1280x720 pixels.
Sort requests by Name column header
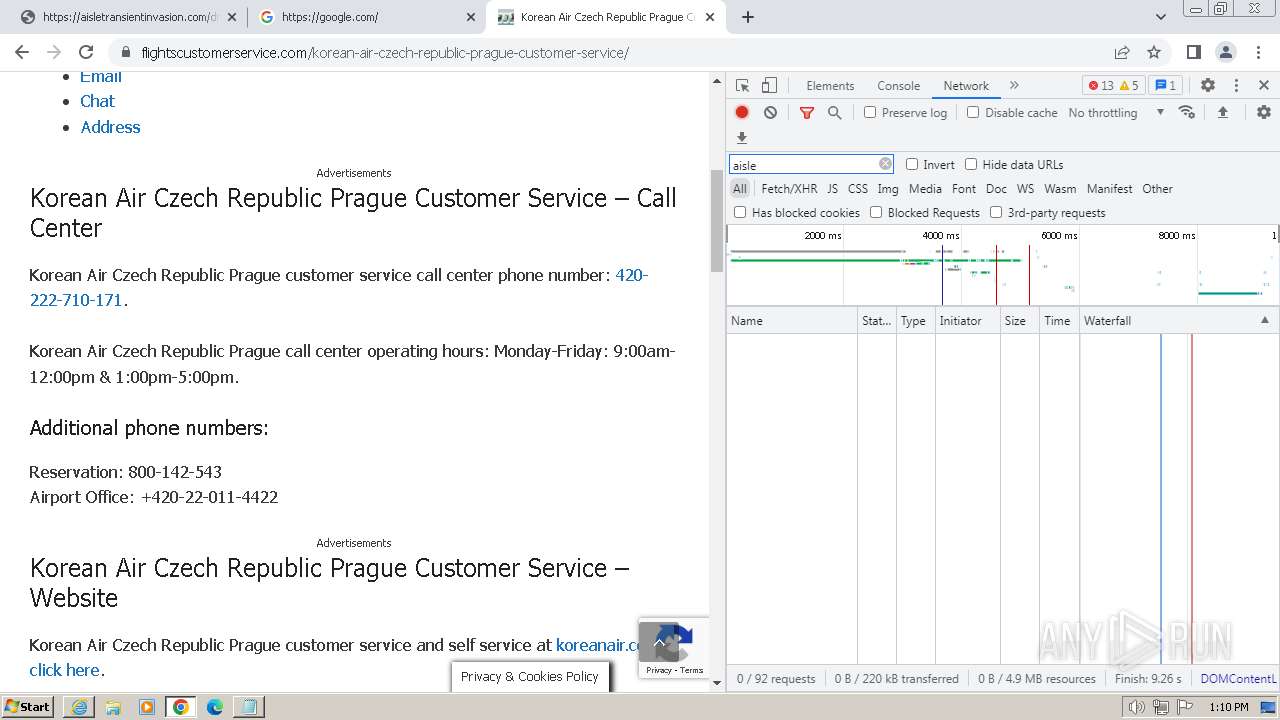pyautogui.click(x=792, y=320)
